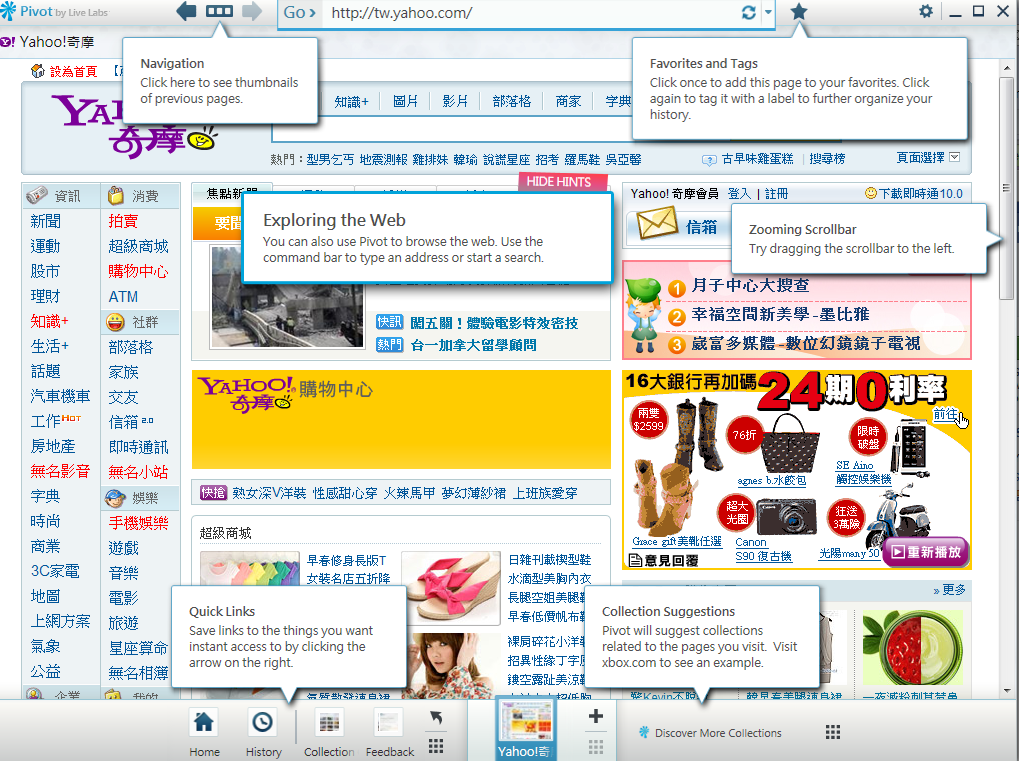This screenshot has width=1019, height=761.
Task: Click 月子中心大搜查 headline
Action: point(751,285)
